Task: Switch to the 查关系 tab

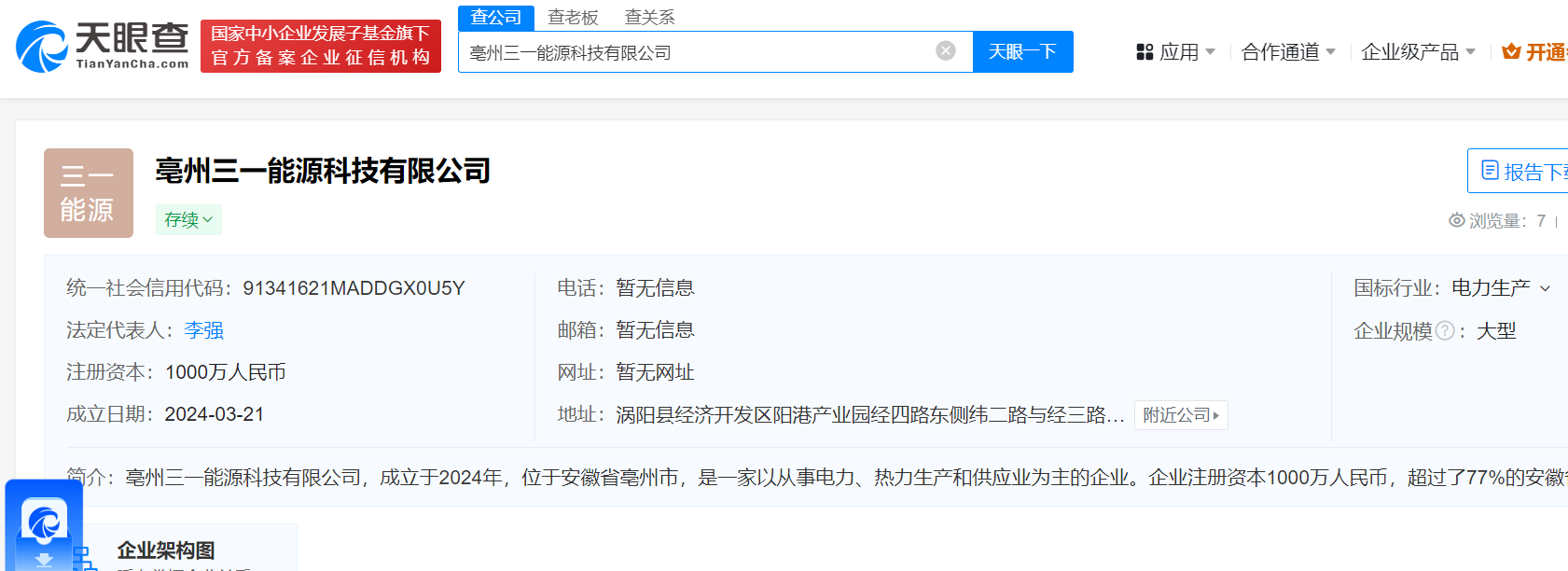Action: pos(649,18)
